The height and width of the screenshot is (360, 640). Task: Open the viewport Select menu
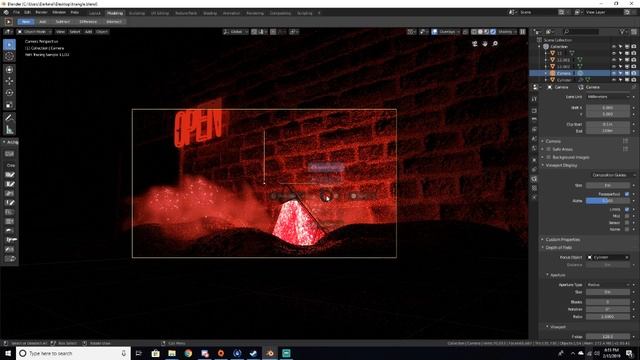75,31
